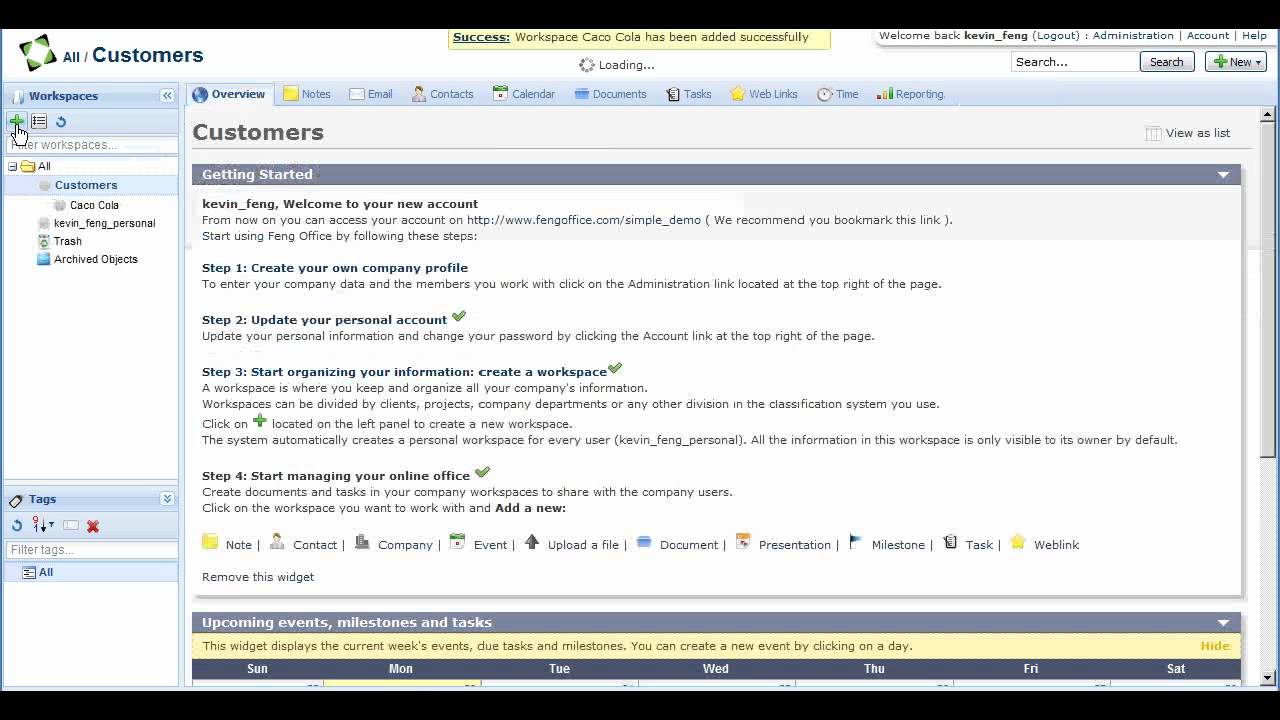1280x720 pixels.
Task: Click the vertical scrollbar down arrow
Action: [x=1269, y=677]
